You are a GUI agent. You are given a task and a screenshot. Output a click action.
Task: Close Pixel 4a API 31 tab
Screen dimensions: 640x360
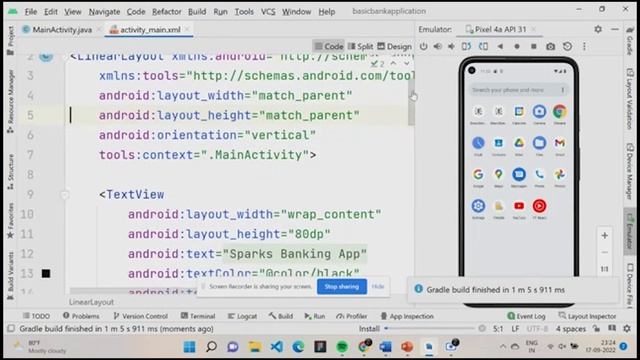(x=533, y=29)
